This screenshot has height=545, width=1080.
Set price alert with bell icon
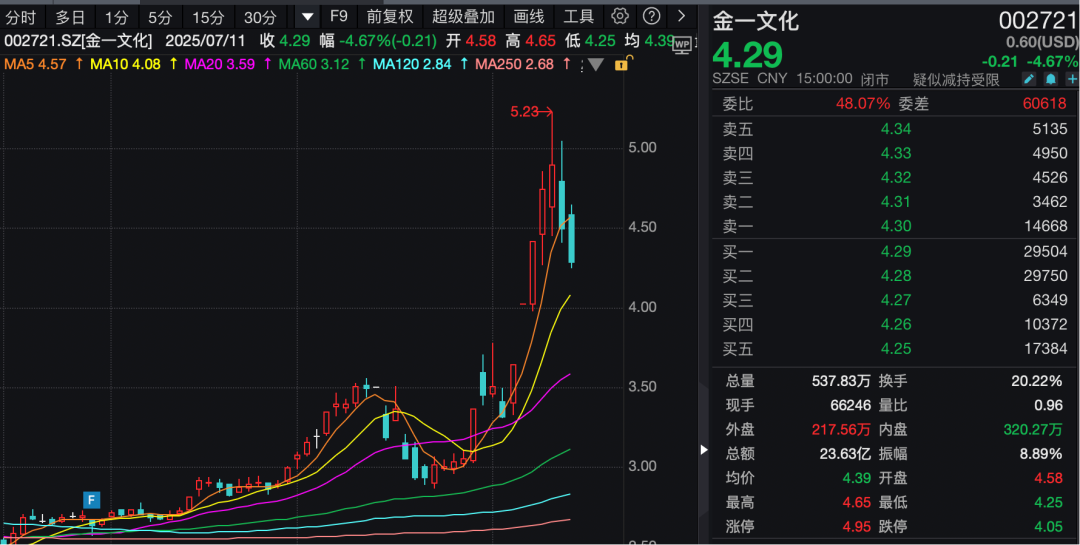pyautogui.click(x=1050, y=79)
